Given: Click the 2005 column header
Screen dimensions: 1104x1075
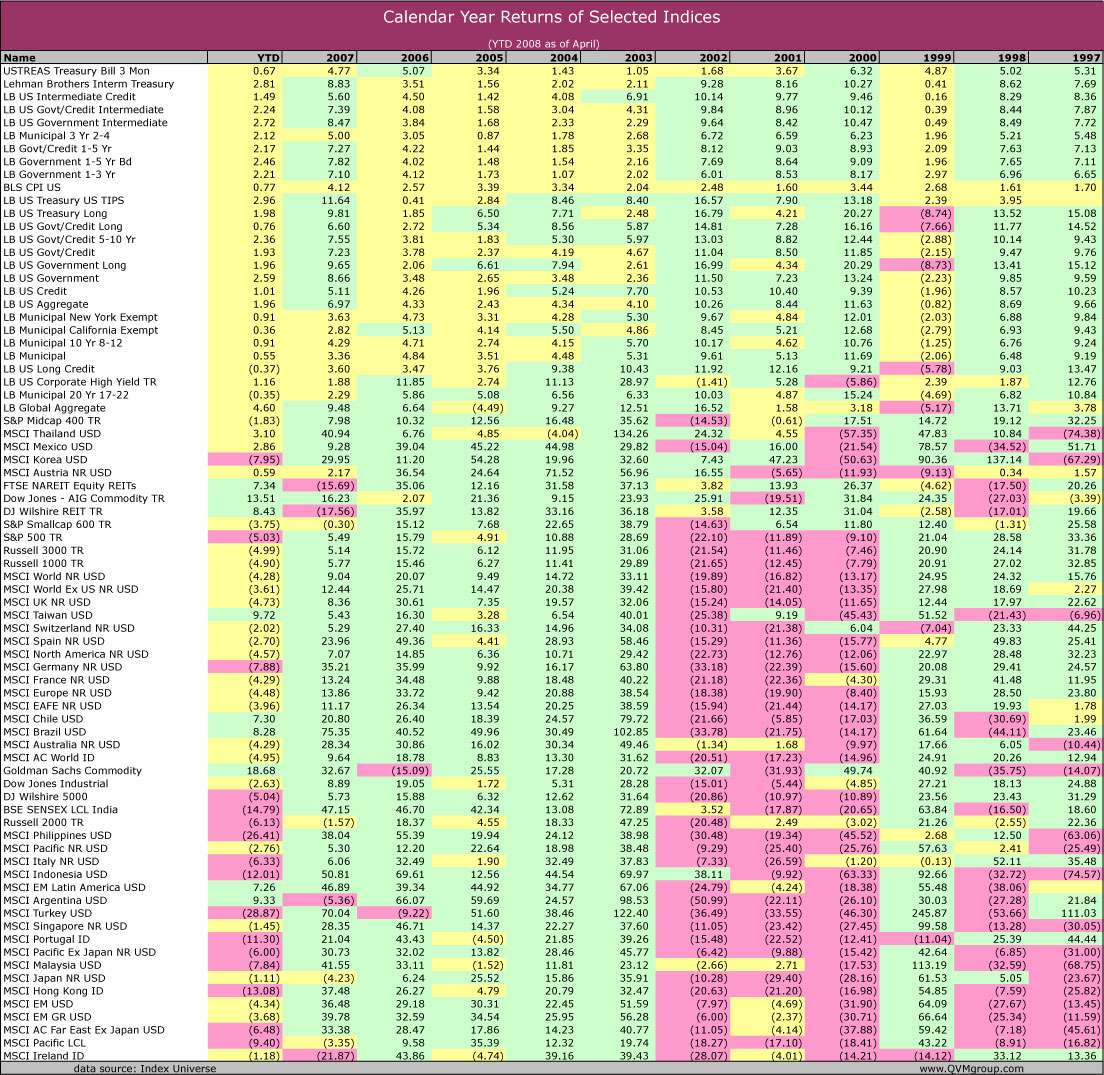Looking at the screenshot, I should tap(468, 58).
